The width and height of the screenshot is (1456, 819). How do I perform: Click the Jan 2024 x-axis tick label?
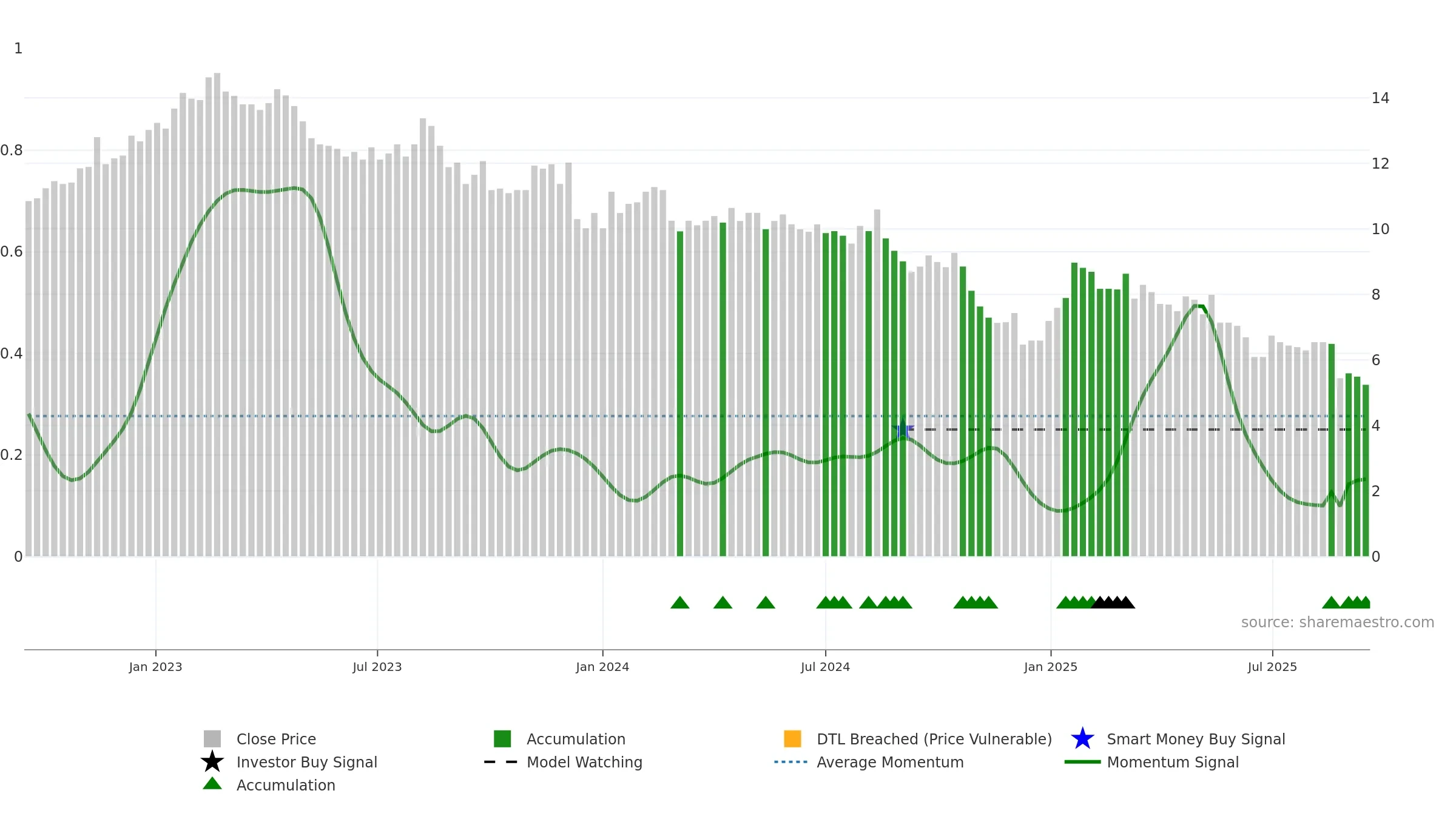pyautogui.click(x=602, y=667)
